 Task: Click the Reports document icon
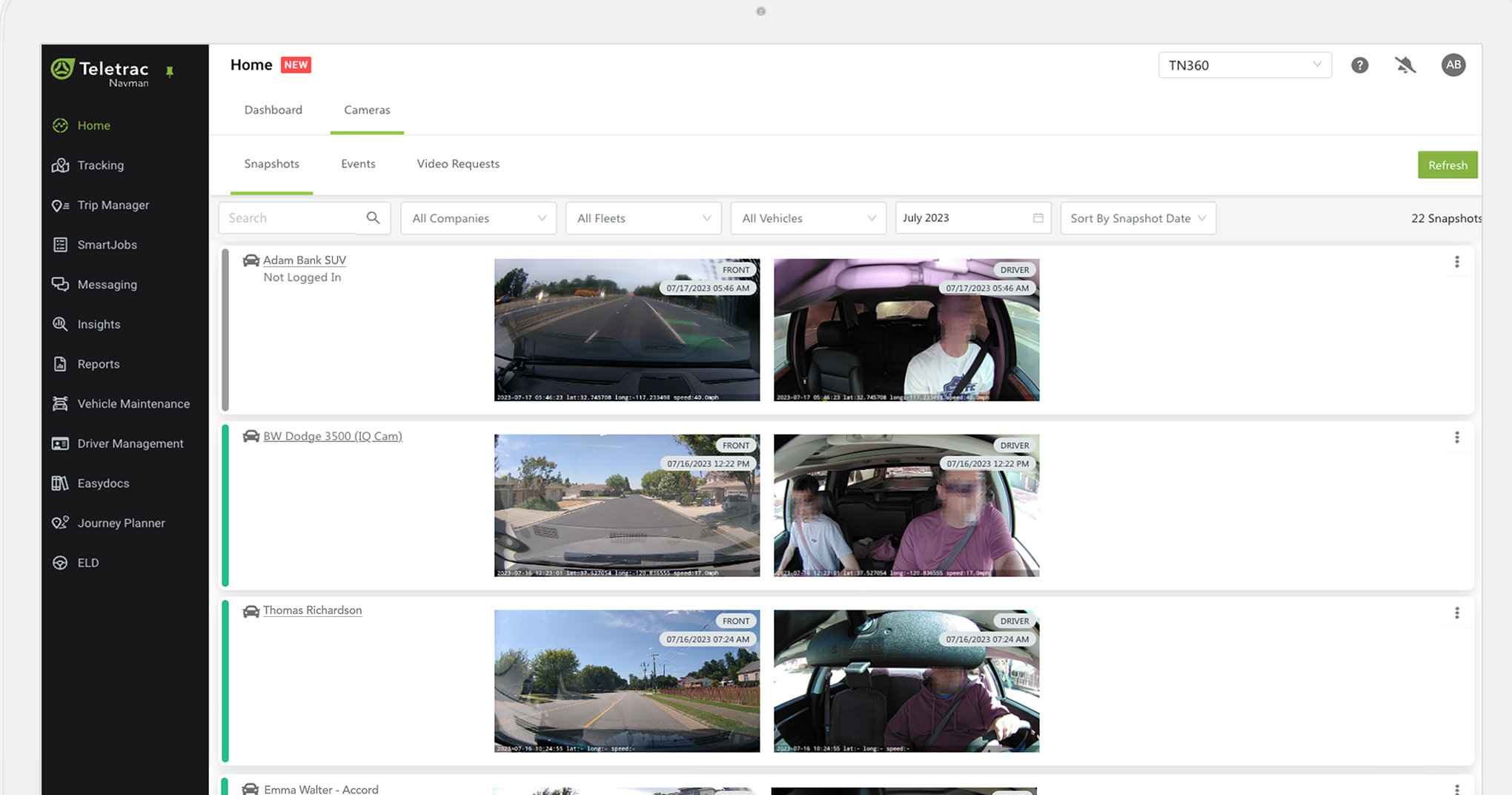point(61,364)
